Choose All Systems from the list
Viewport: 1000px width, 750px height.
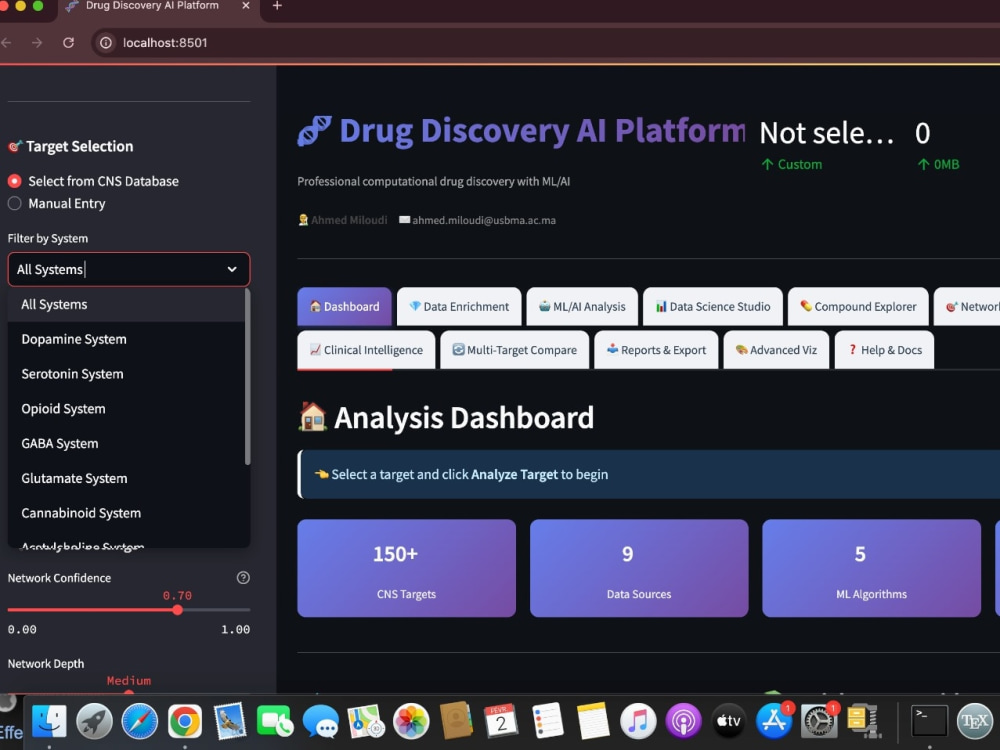point(126,304)
